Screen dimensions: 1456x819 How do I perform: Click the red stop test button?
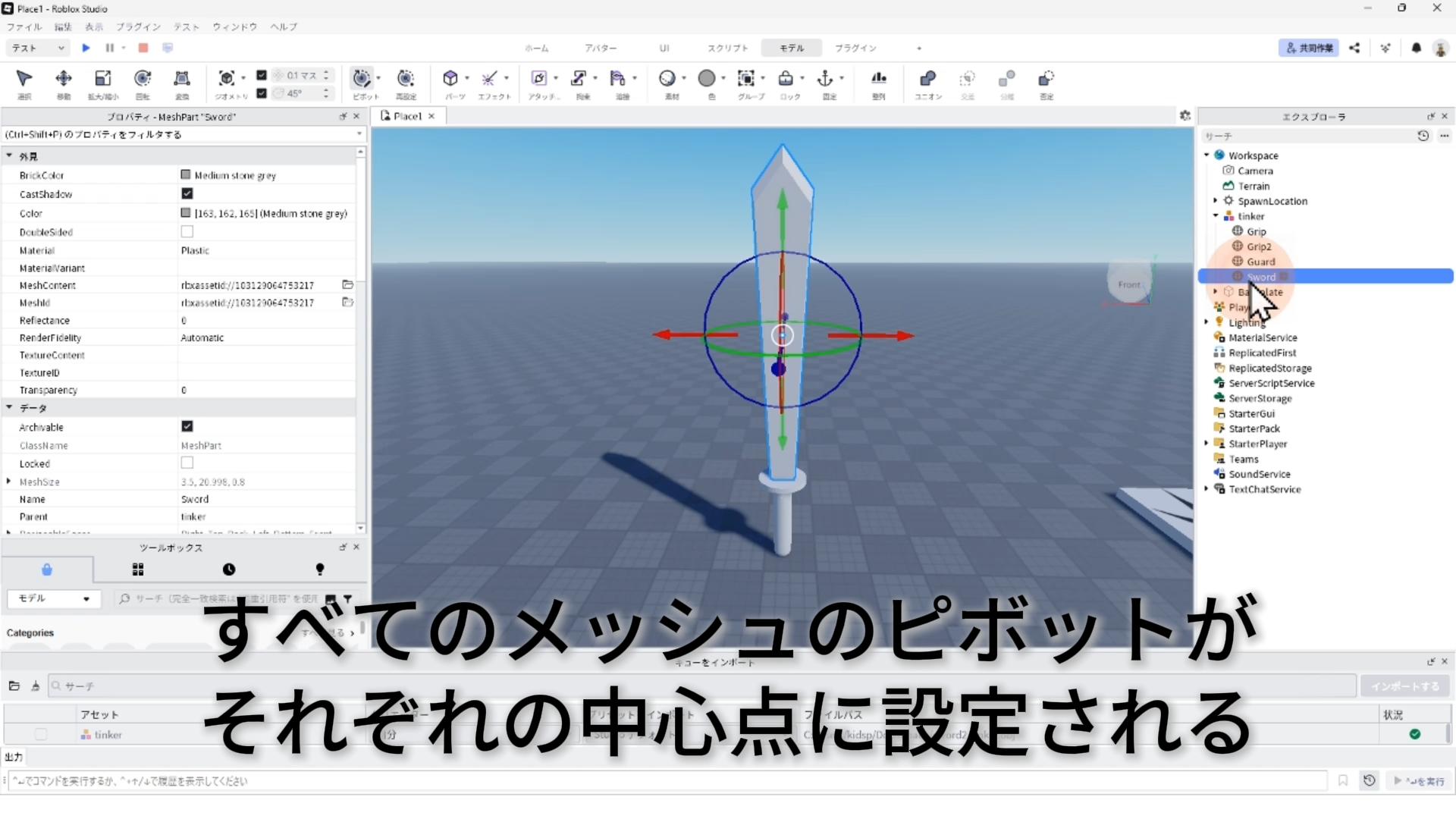coord(143,48)
